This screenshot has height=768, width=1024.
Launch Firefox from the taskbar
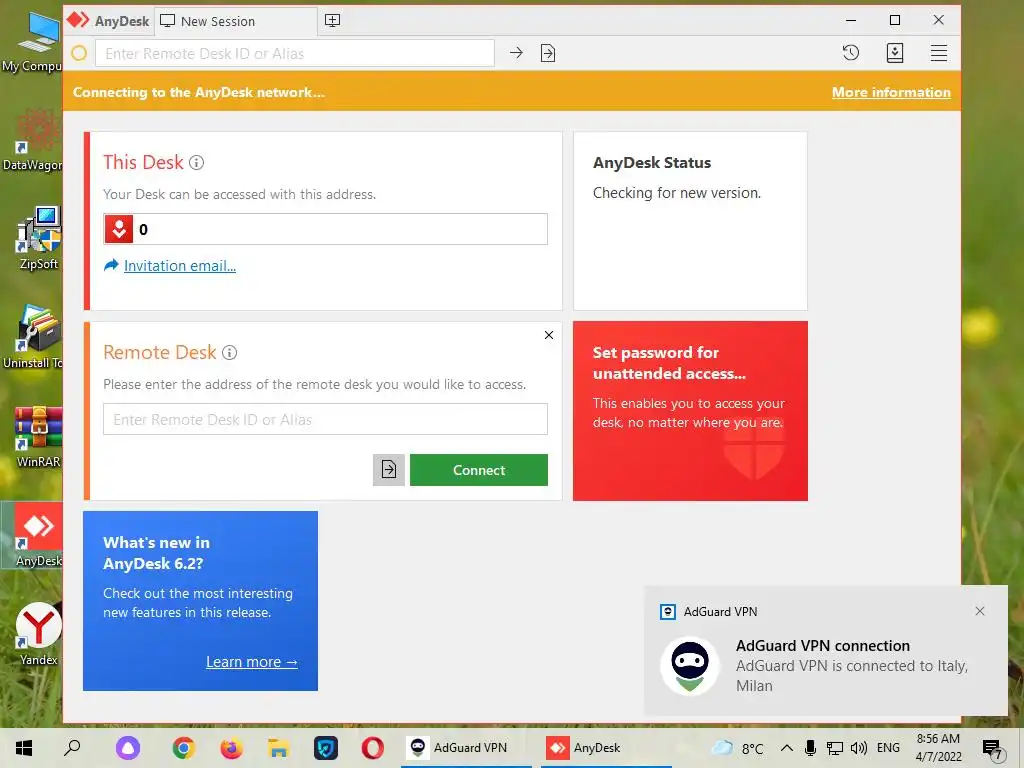click(x=231, y=748)
